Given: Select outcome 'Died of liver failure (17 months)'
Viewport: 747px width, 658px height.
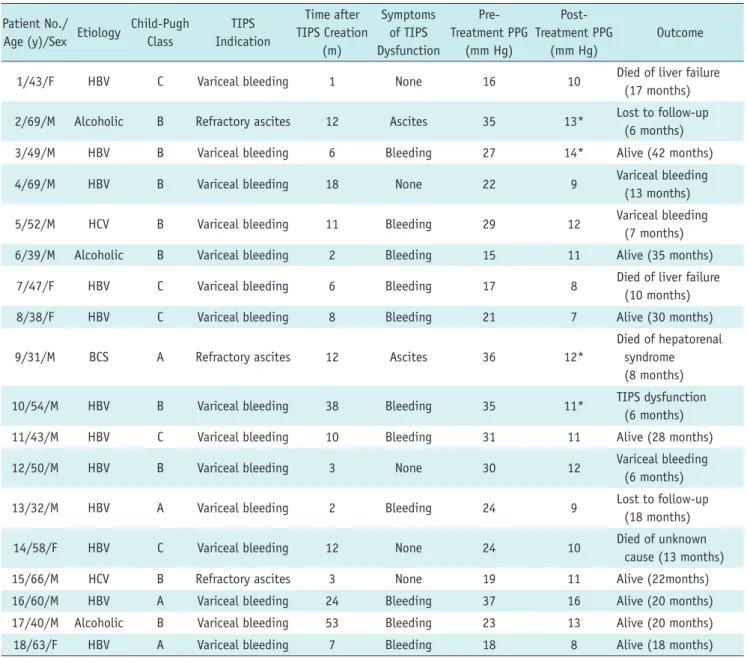Looking at the screenshot, I should coord(668,81).
